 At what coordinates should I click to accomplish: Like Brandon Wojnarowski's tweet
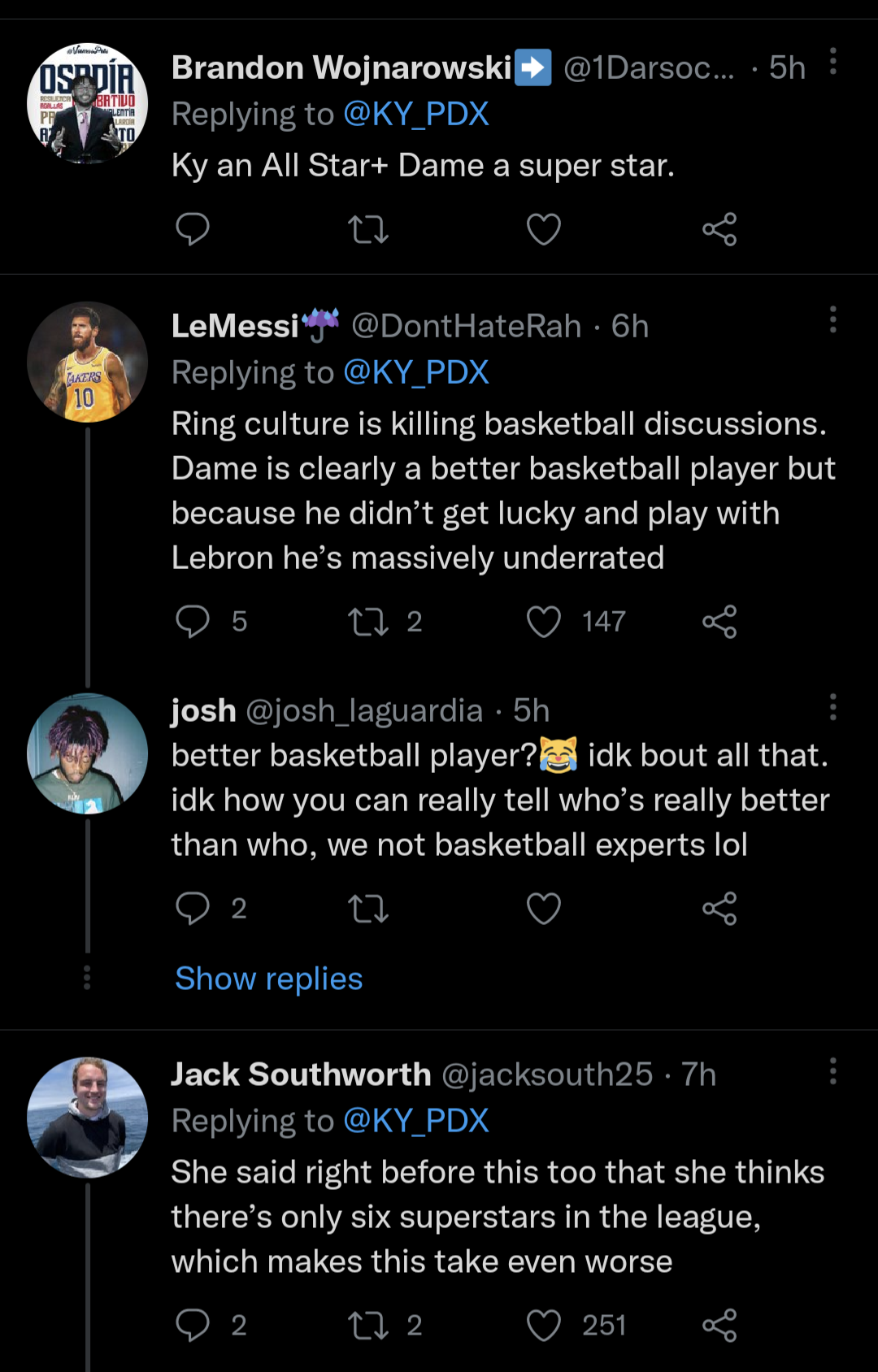(x=543, y=229)
